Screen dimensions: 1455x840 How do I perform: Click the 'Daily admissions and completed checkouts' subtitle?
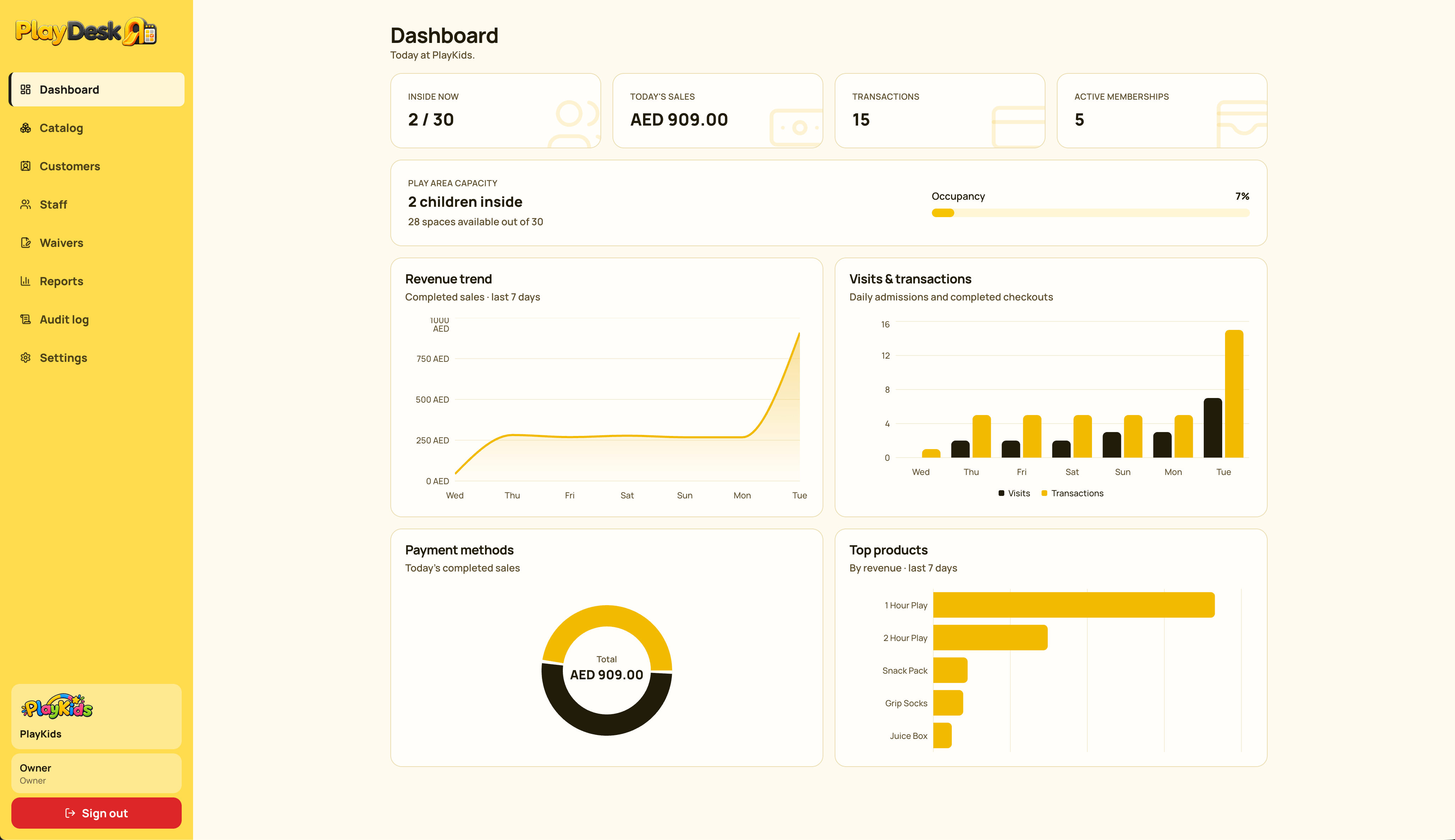click(x=951, y=297)
